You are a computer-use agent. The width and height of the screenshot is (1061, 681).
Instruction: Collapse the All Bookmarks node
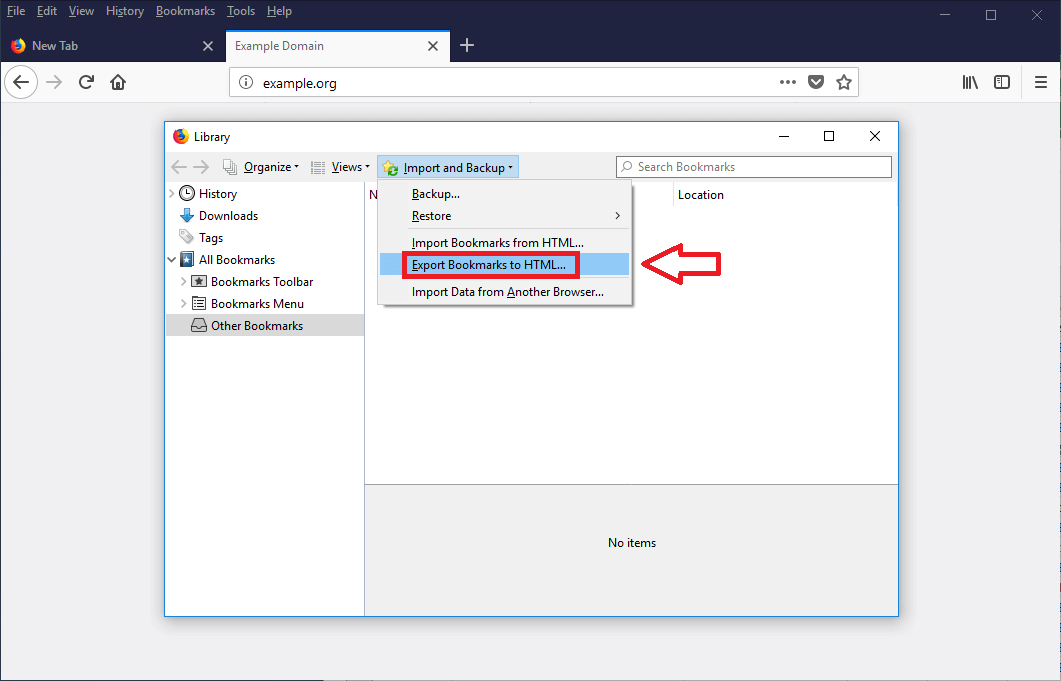pos(171,260)
